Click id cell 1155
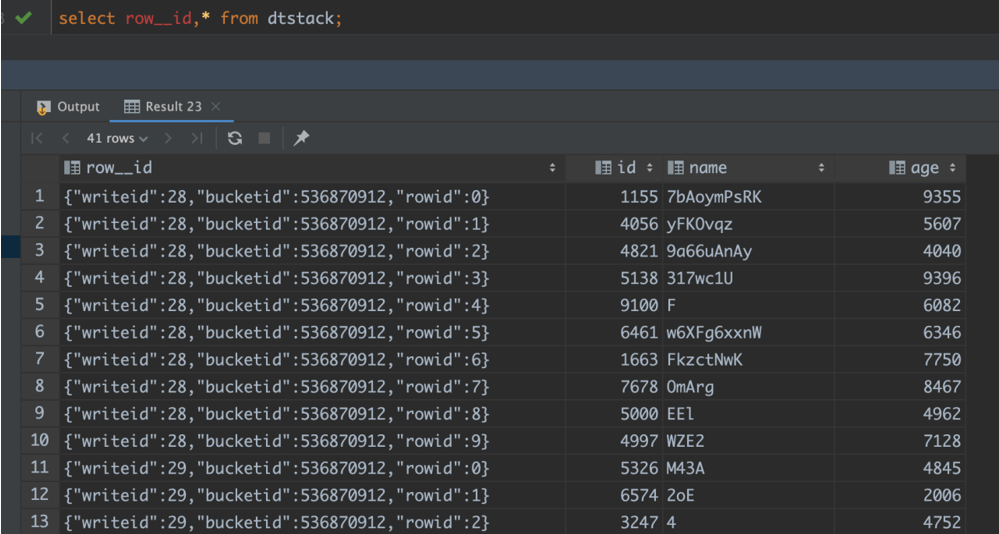The height and width of the screenshot is (534, 999). (x=614, y=197)
